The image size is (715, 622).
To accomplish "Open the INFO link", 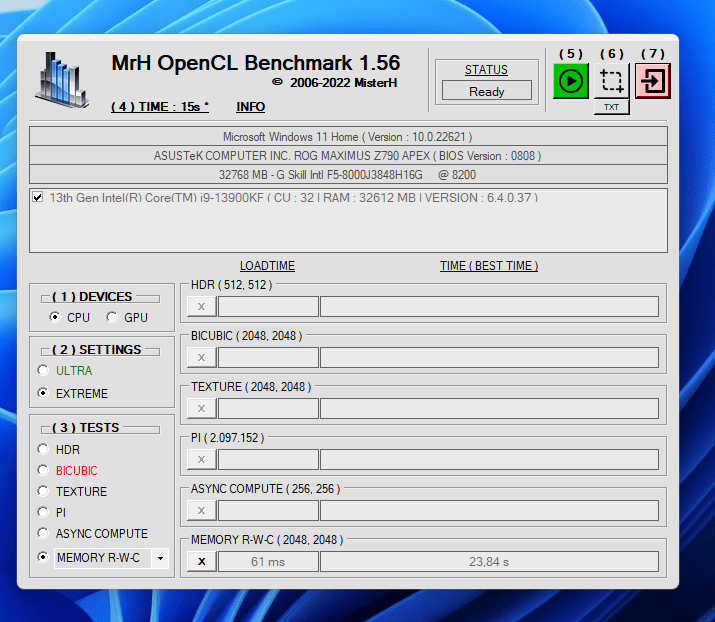I will tap(250, 107).
